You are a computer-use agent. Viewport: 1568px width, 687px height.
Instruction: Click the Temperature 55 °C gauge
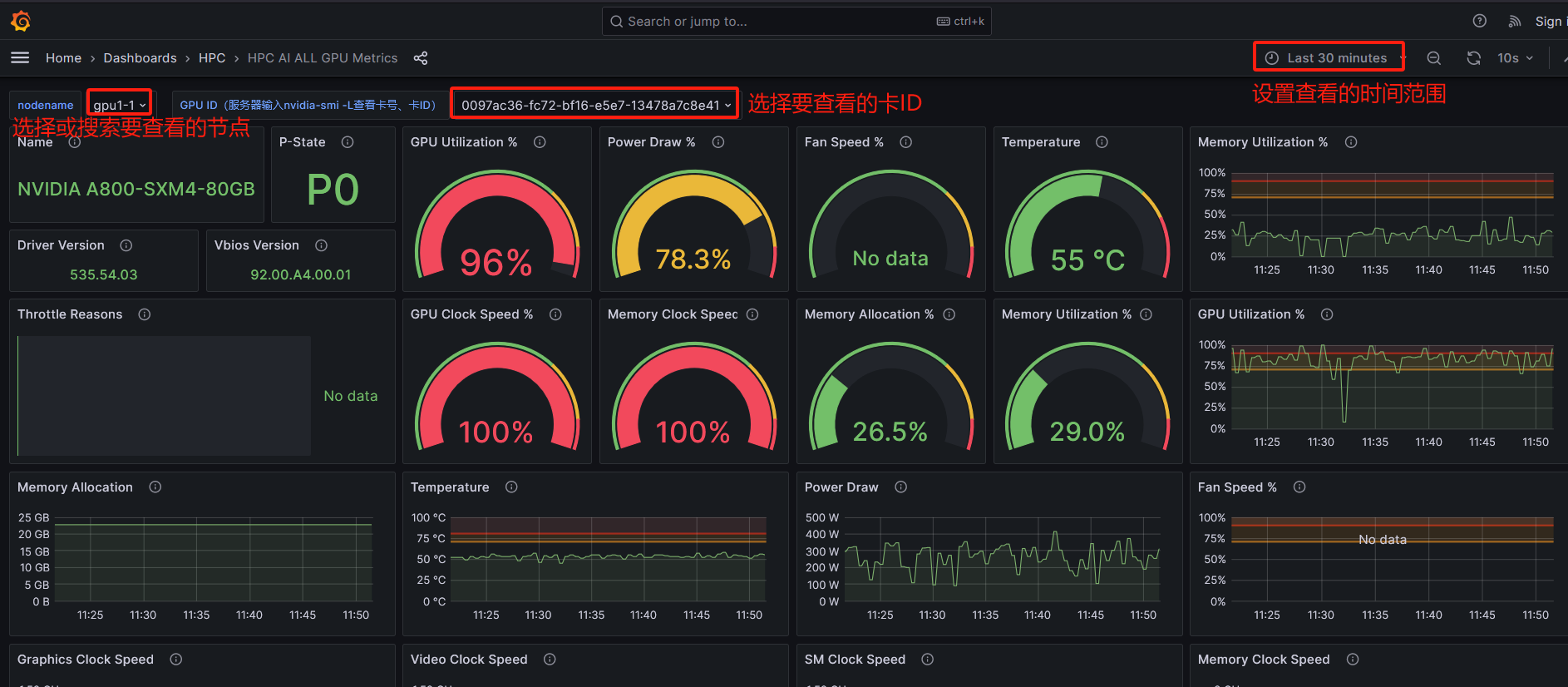1087,225
